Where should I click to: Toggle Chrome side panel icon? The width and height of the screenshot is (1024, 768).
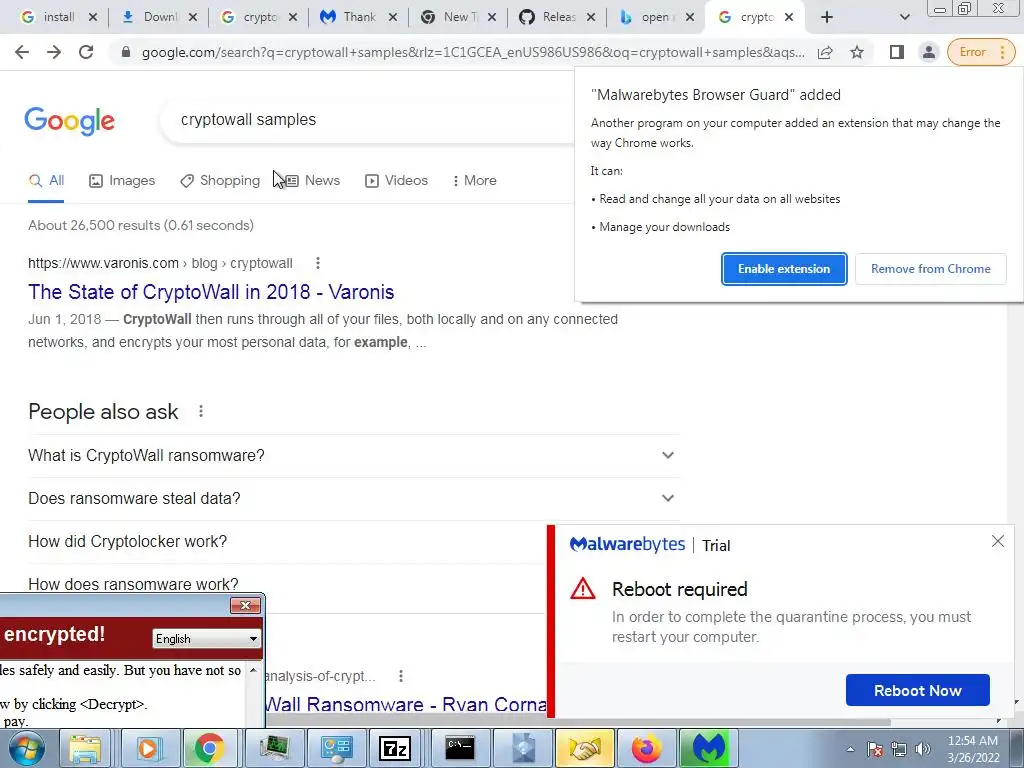tap(897, 52)
